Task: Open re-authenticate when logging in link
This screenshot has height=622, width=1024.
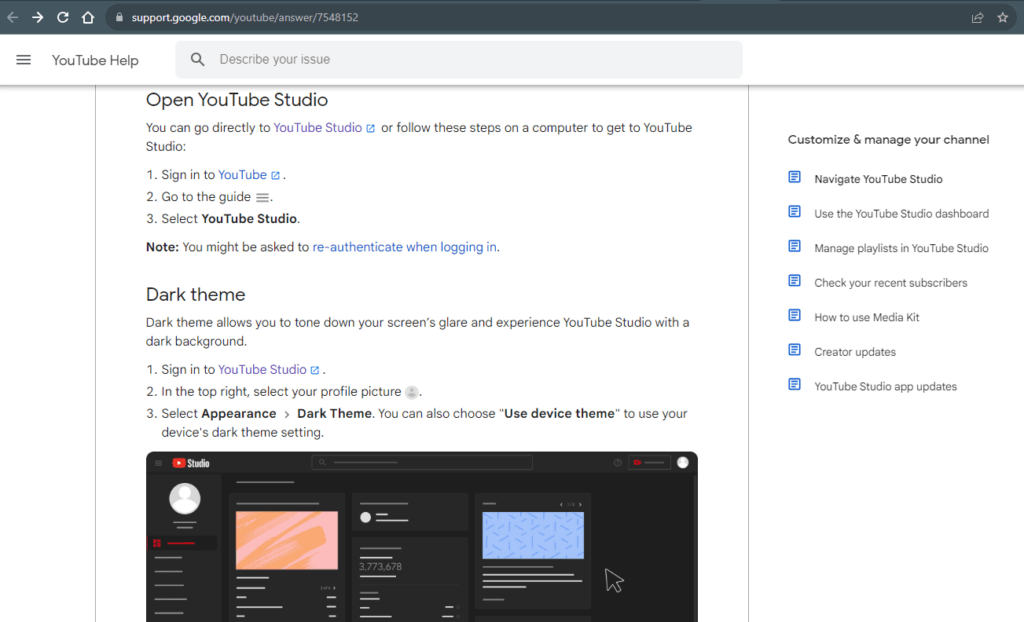Action: point(404,247)
